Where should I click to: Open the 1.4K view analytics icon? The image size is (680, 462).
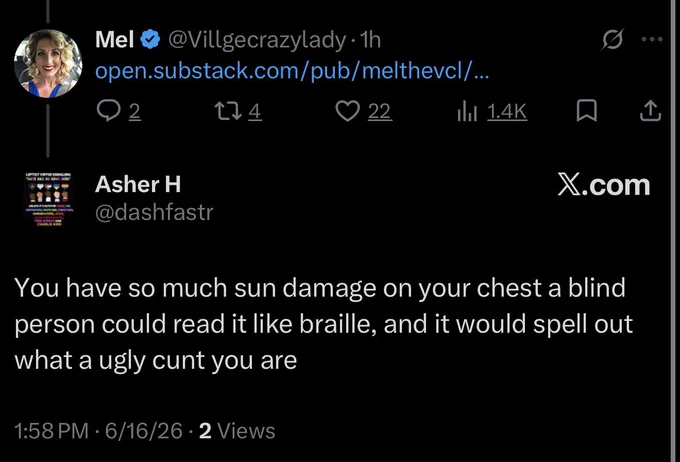pyautogui.click(x=468, y=111)
